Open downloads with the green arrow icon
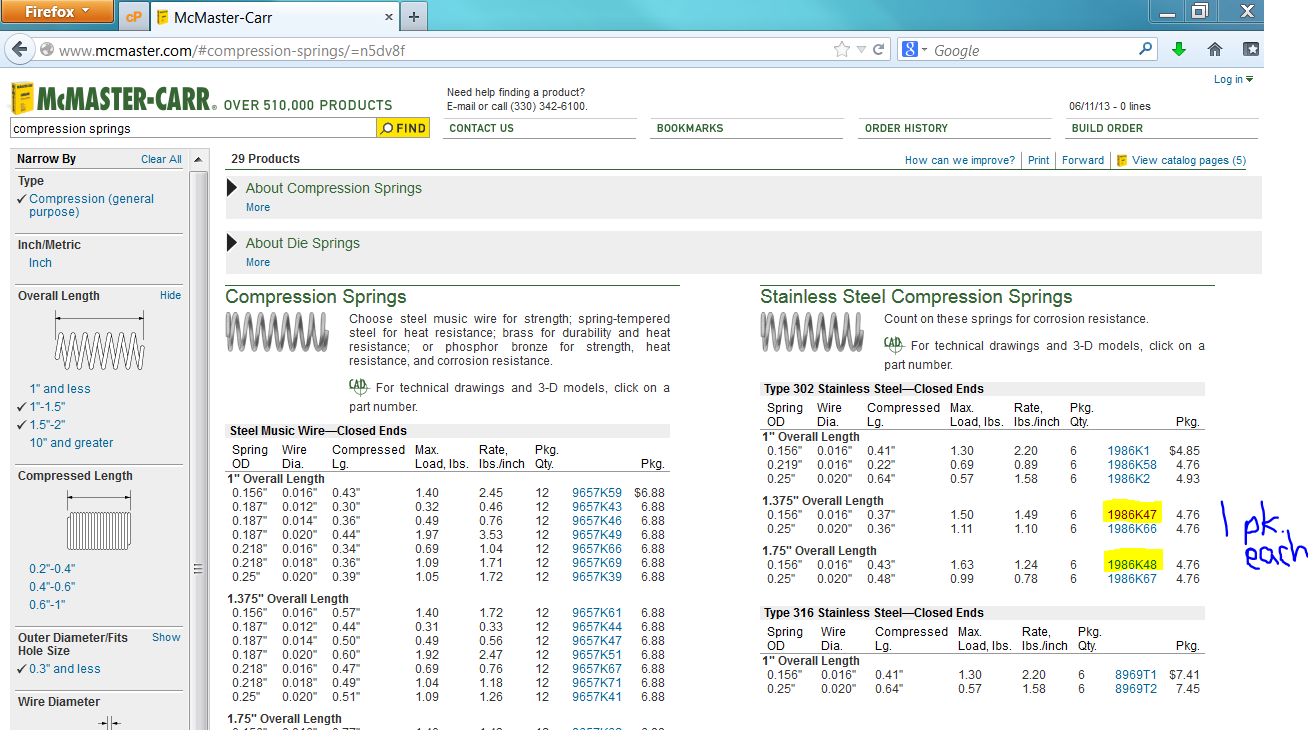The width and height of the screenshot is (1308, 730). (x=1179, y=50)
